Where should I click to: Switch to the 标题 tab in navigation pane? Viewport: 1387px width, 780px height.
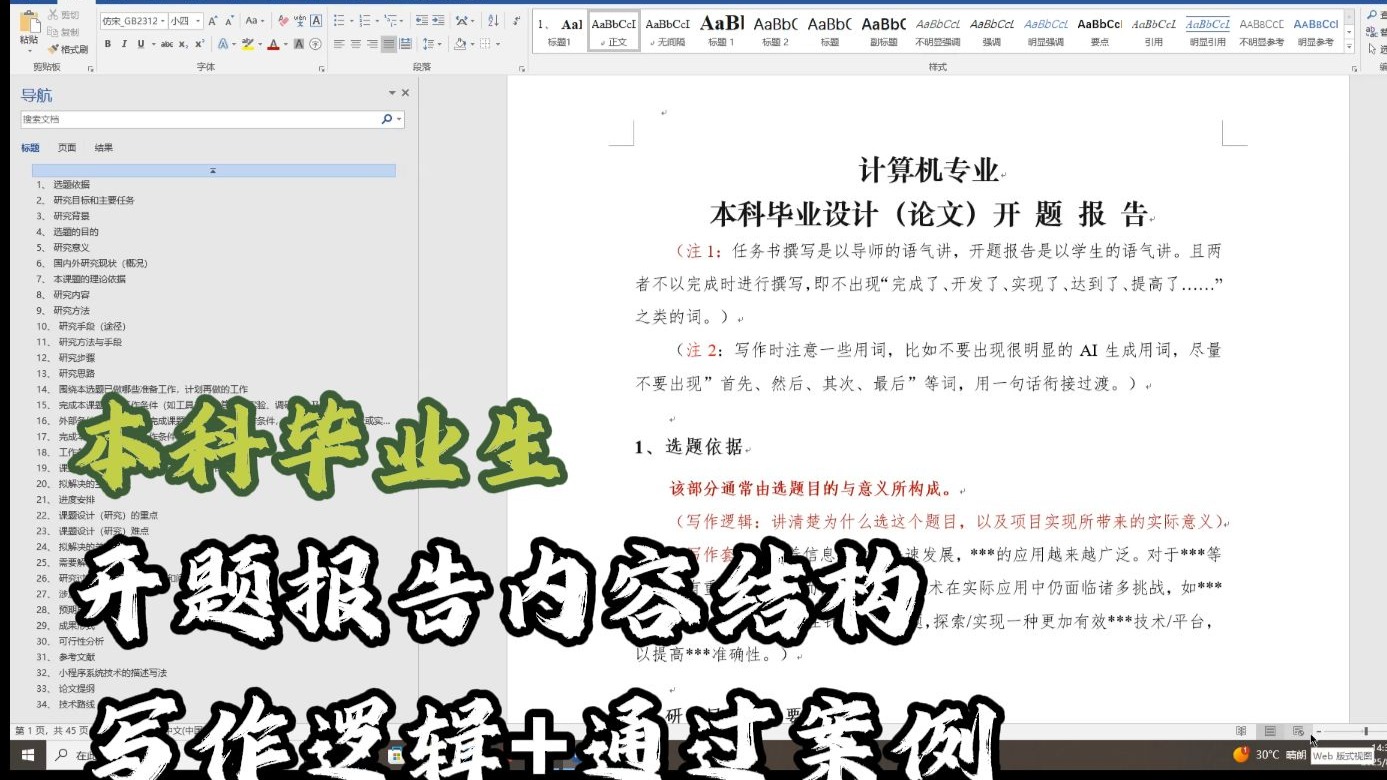point(30,148)
